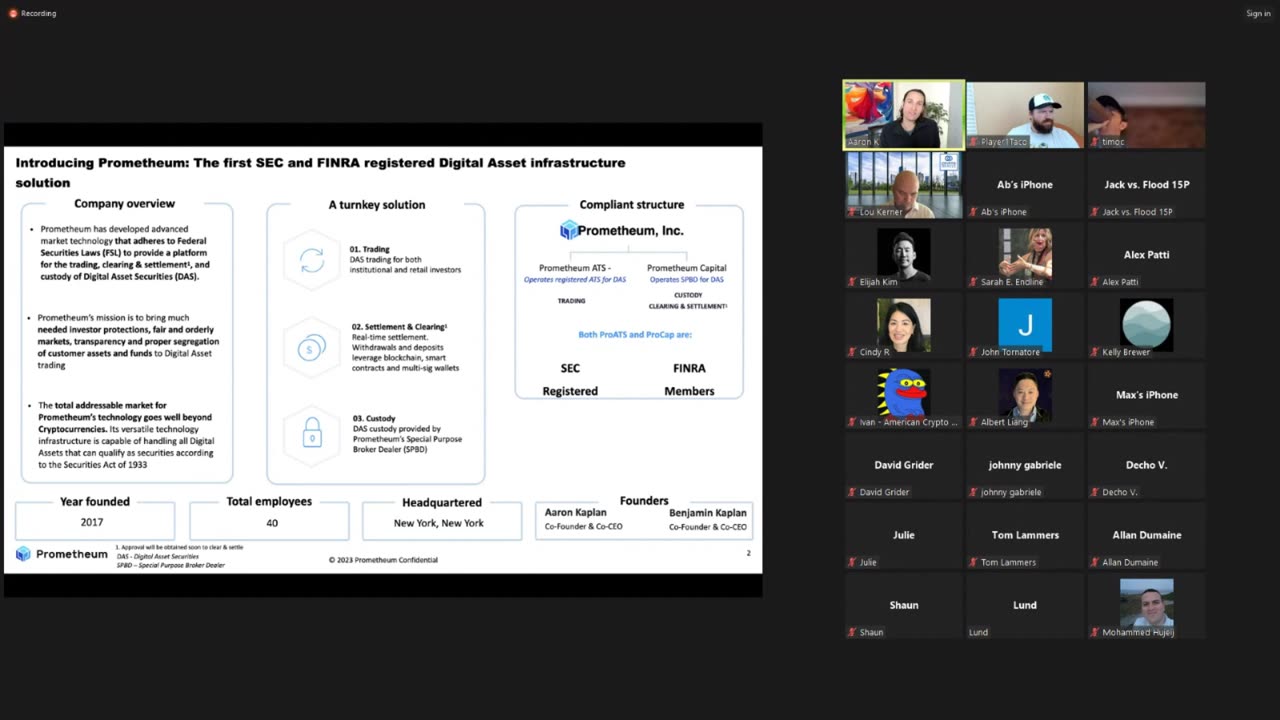This screenshot has width=1280, height=720.
Task: Click muted mic icon beside Alex Patti label
Action: coord(1095,282)
